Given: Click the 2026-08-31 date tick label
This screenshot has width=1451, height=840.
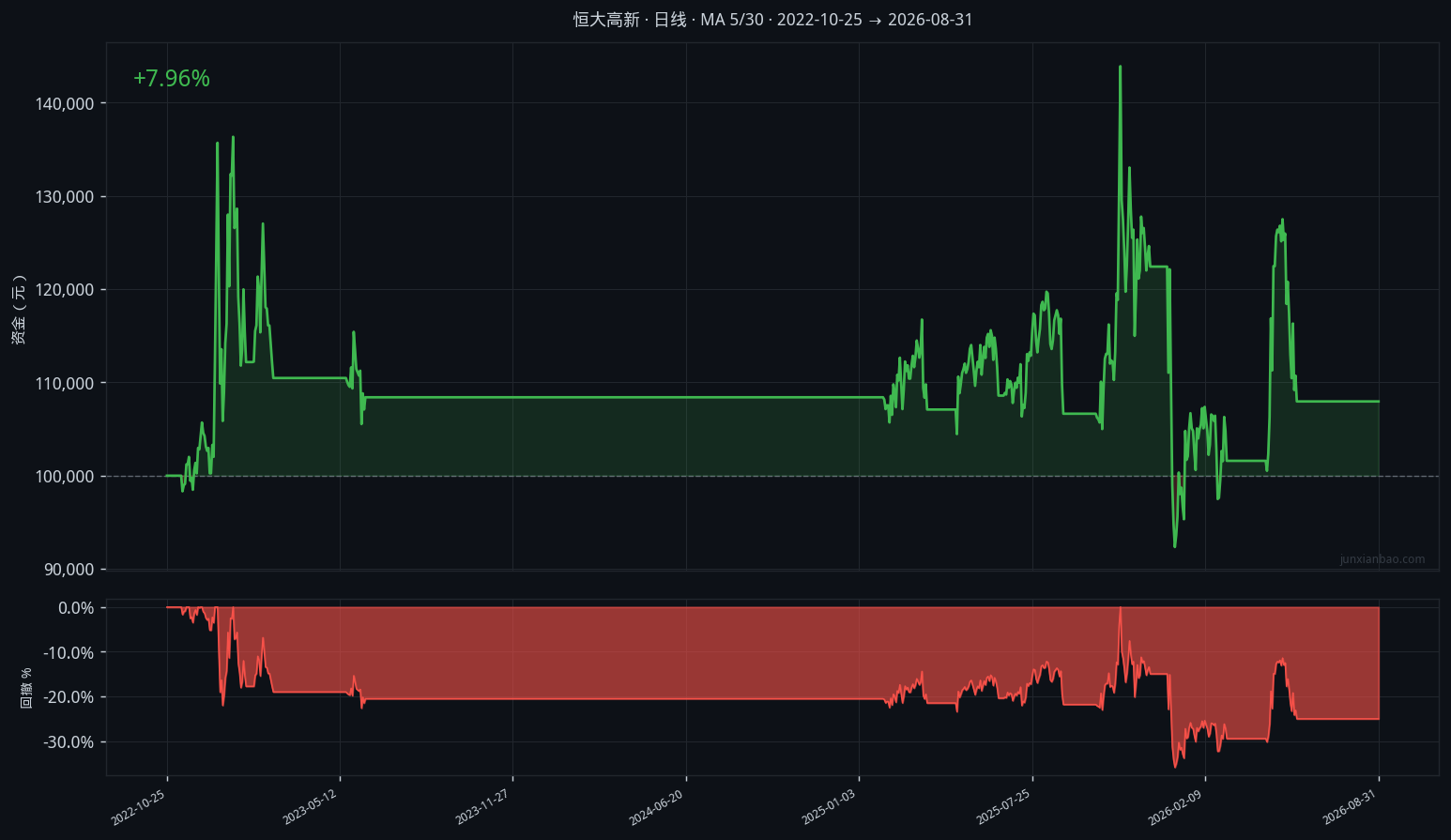Looking at the screenshot, I should tap(1350, 807).
